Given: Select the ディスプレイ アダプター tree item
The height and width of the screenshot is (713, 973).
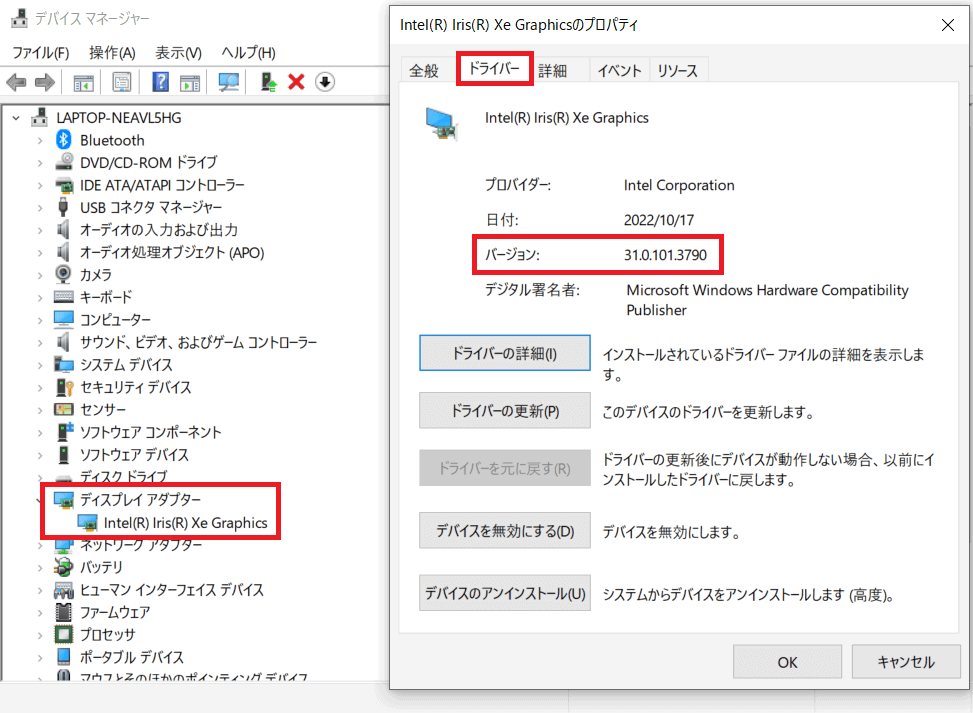Looking at the screenshot, I should coord(140,500).
